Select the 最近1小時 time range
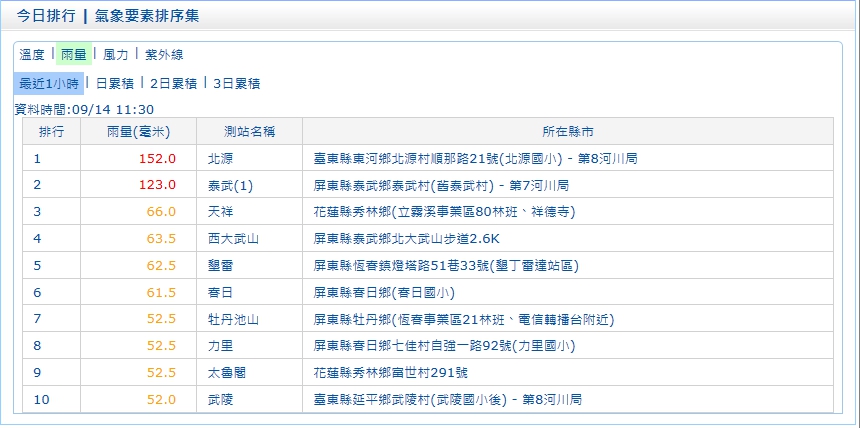The height and width of the screenshot is (428, 860). tap(48, 84)
